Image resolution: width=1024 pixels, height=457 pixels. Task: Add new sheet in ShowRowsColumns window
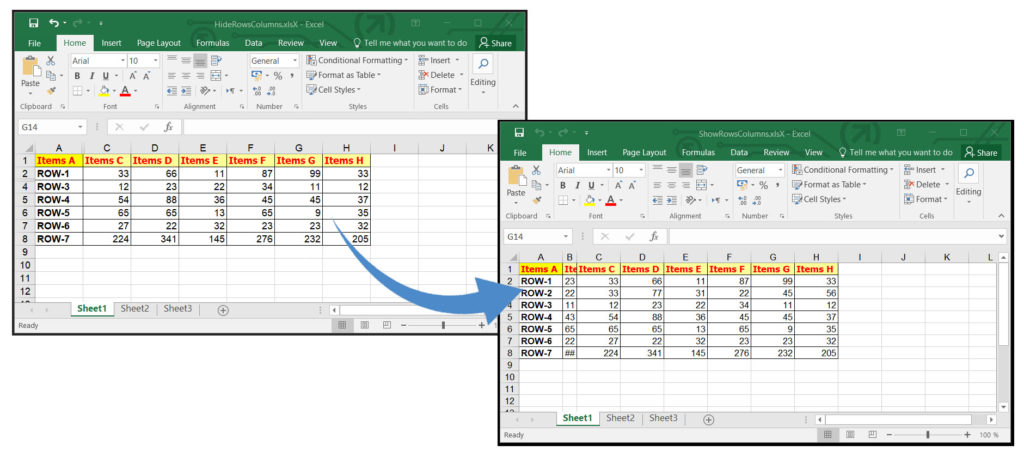[x=707, y=418]
